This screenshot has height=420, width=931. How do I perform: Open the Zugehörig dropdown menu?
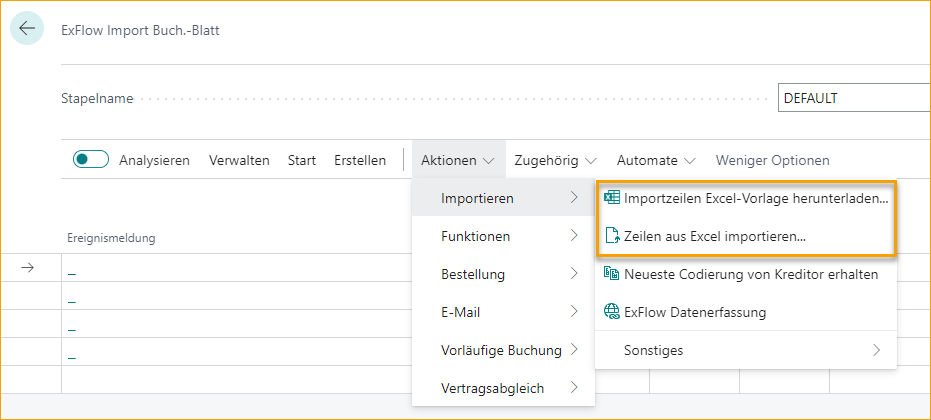[555, 160]
